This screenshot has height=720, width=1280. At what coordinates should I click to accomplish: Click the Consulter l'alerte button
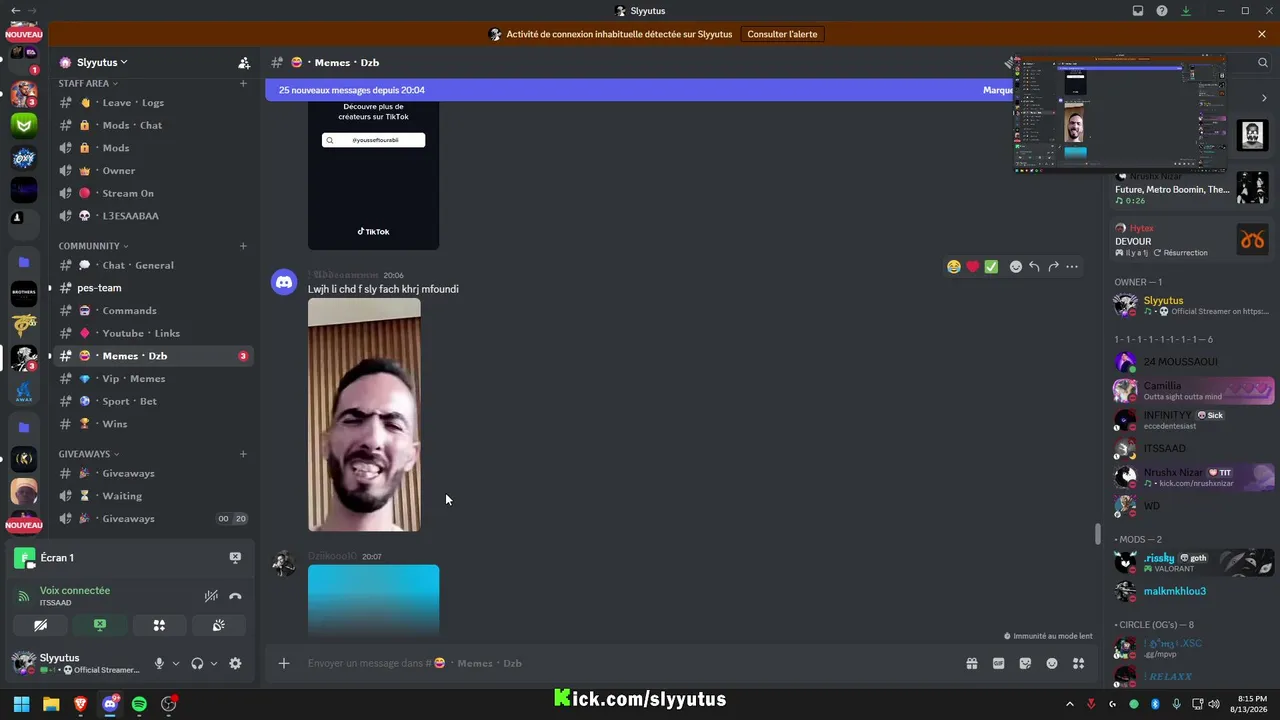point(782,34)
